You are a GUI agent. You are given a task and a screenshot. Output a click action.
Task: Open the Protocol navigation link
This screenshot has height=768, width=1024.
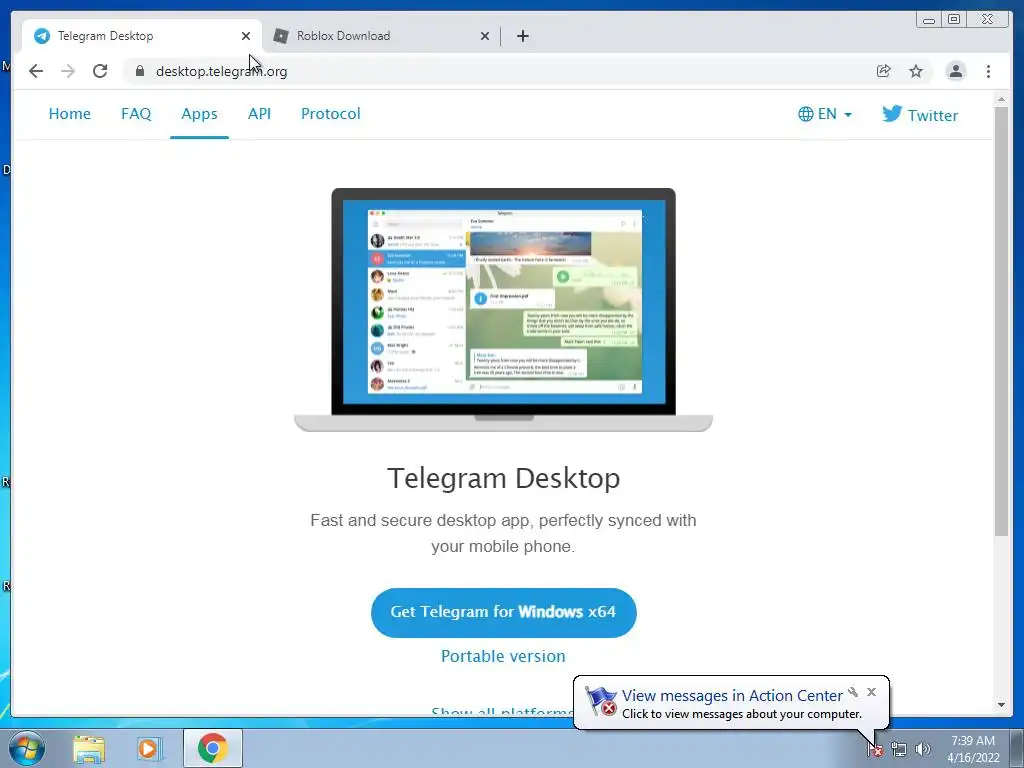pyautogui.click(x=330, y=114)
